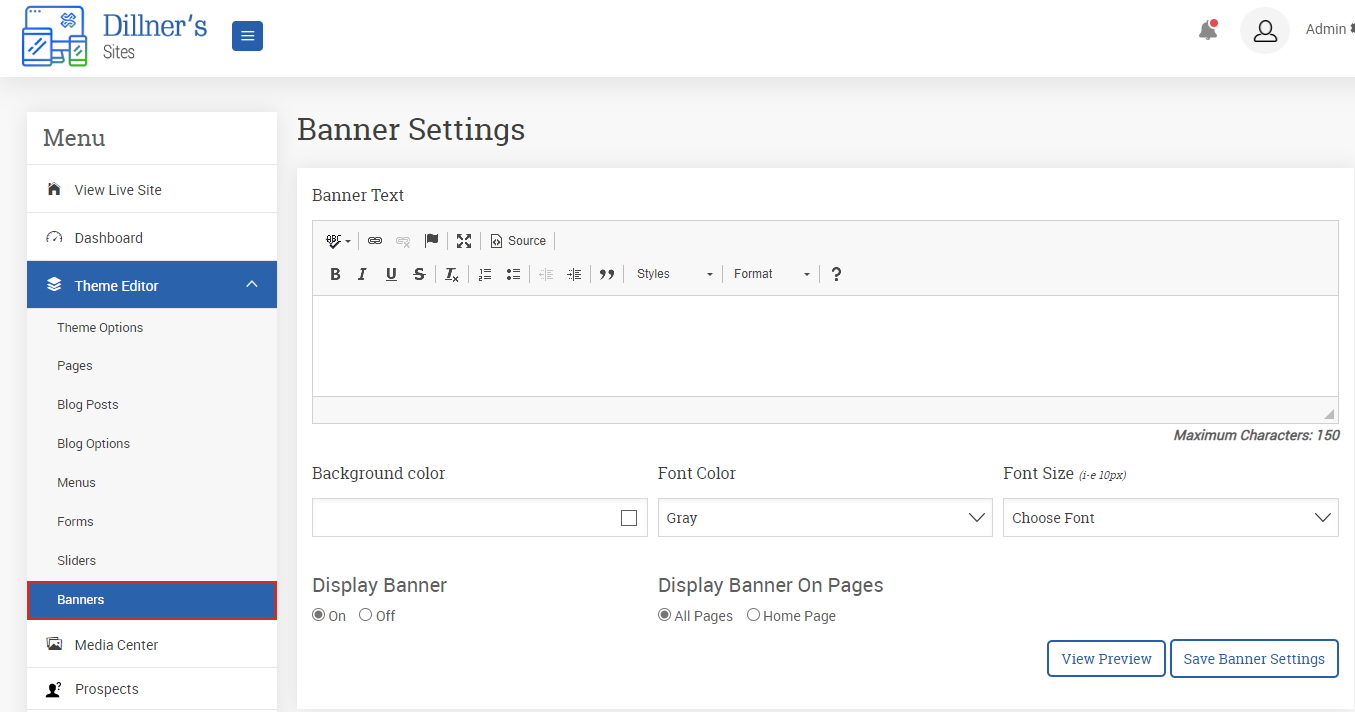Image resolution: width=1355 pixels, height=712 pixels.
Task: Open the Choose Font size dropdown
Action: click(1171, 518)
